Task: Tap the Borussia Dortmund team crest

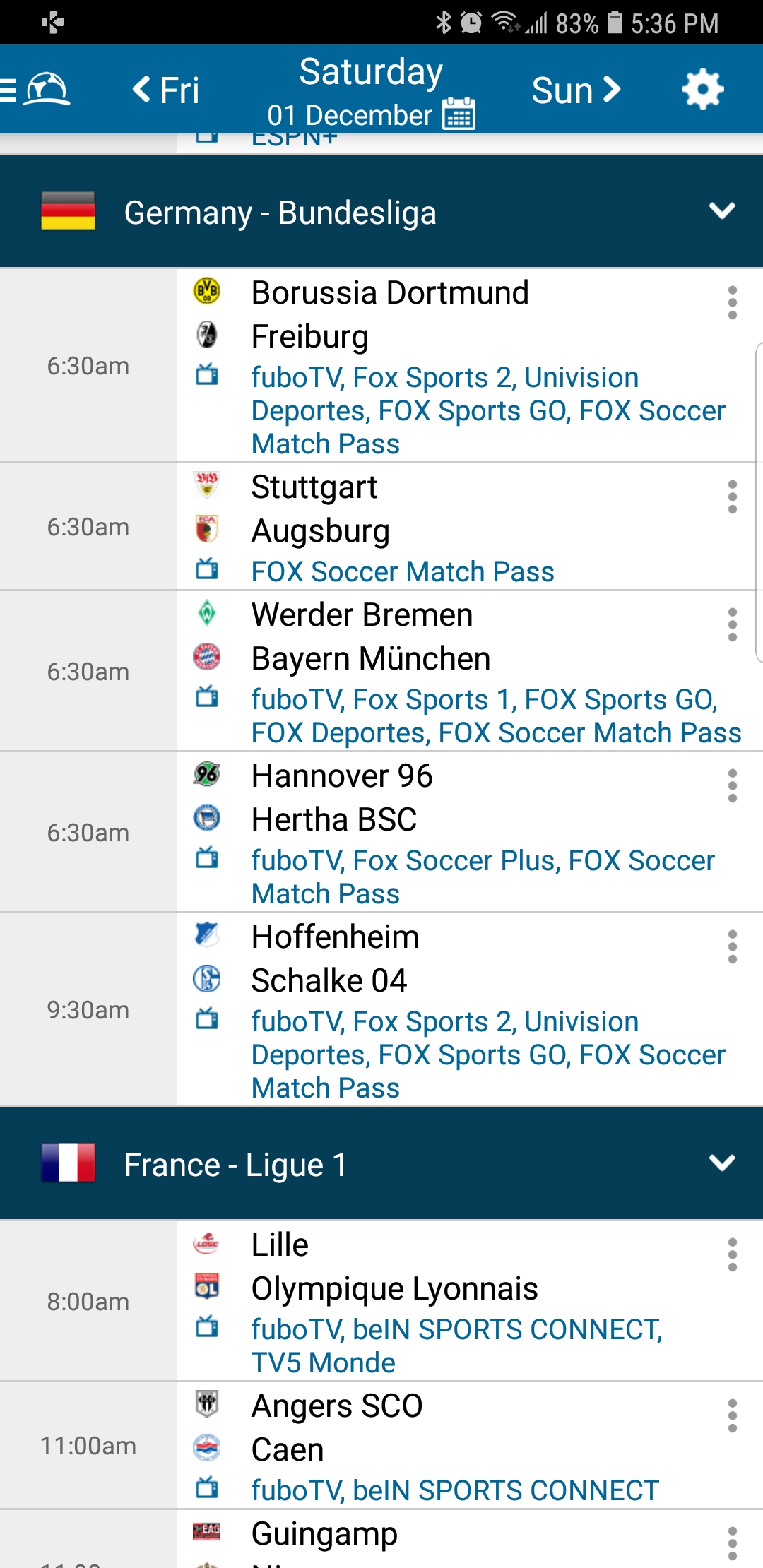Action: pos(207,292)
